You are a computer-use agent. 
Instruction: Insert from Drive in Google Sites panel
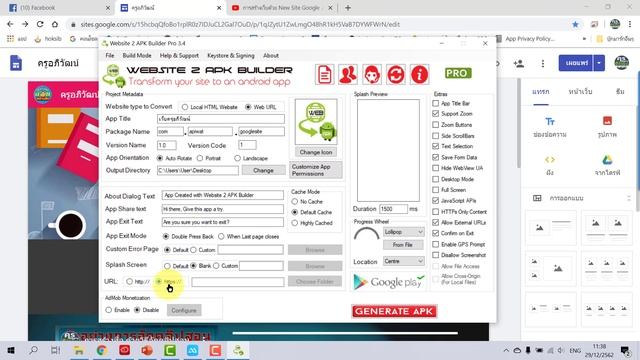[607, 165]
